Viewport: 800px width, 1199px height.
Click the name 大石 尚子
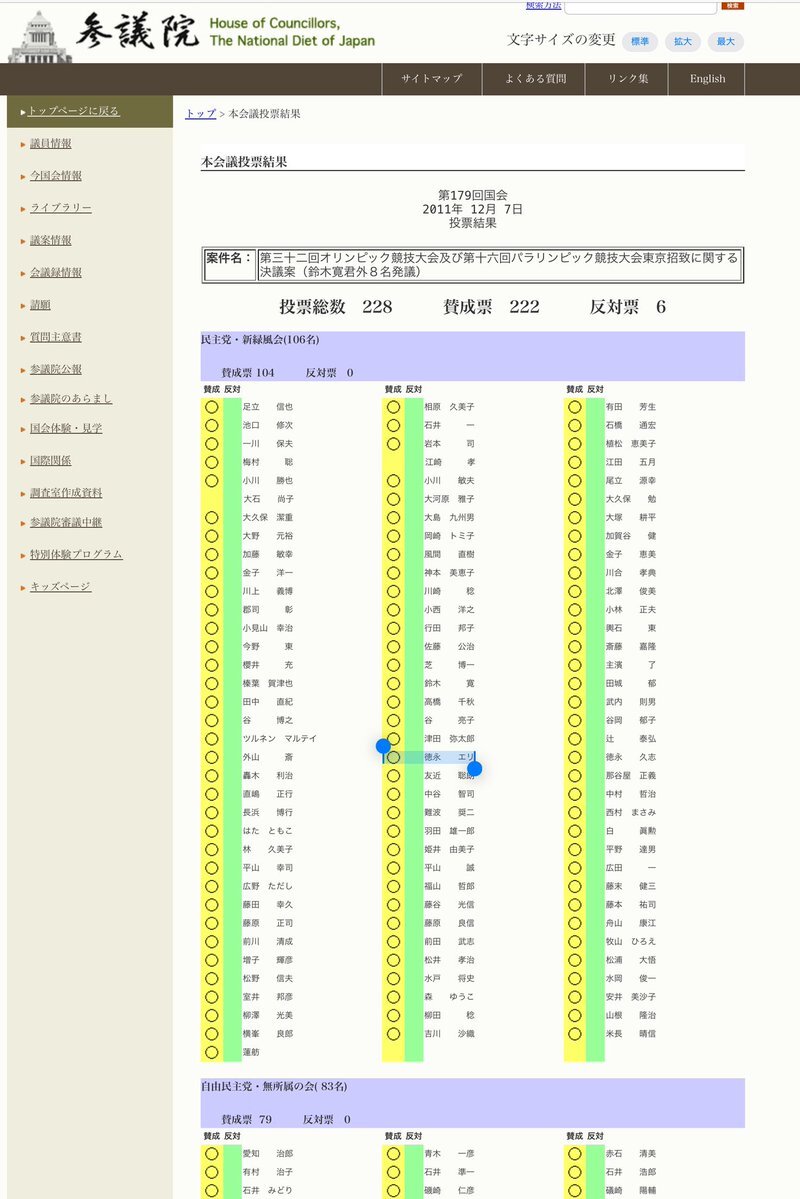click(268, 499)
